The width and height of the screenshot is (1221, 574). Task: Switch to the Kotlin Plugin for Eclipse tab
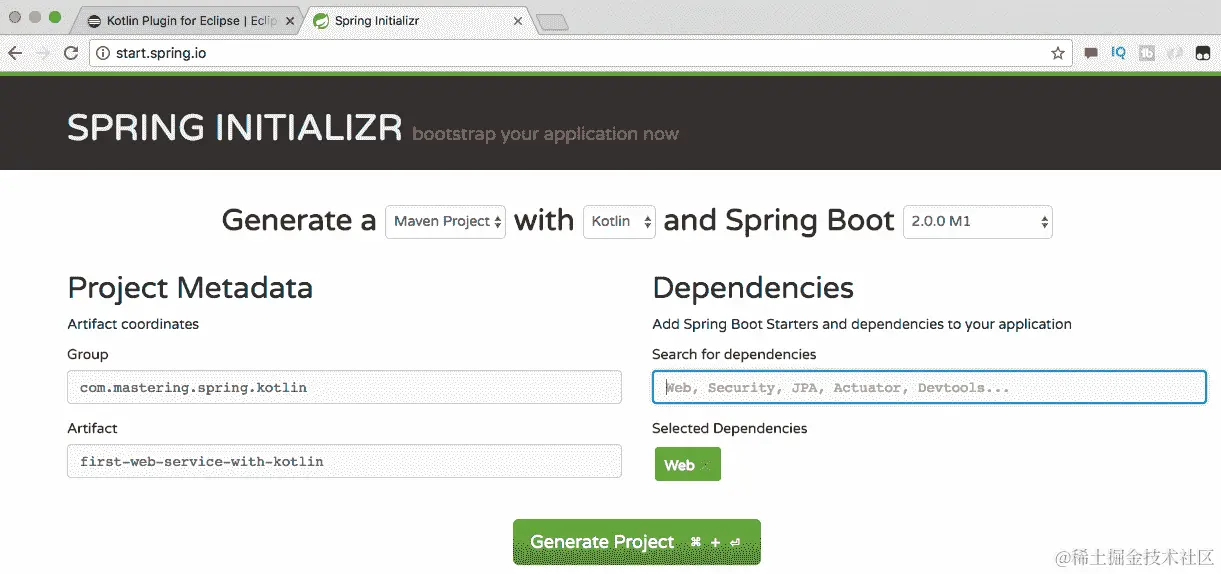(x=185, y=20)
